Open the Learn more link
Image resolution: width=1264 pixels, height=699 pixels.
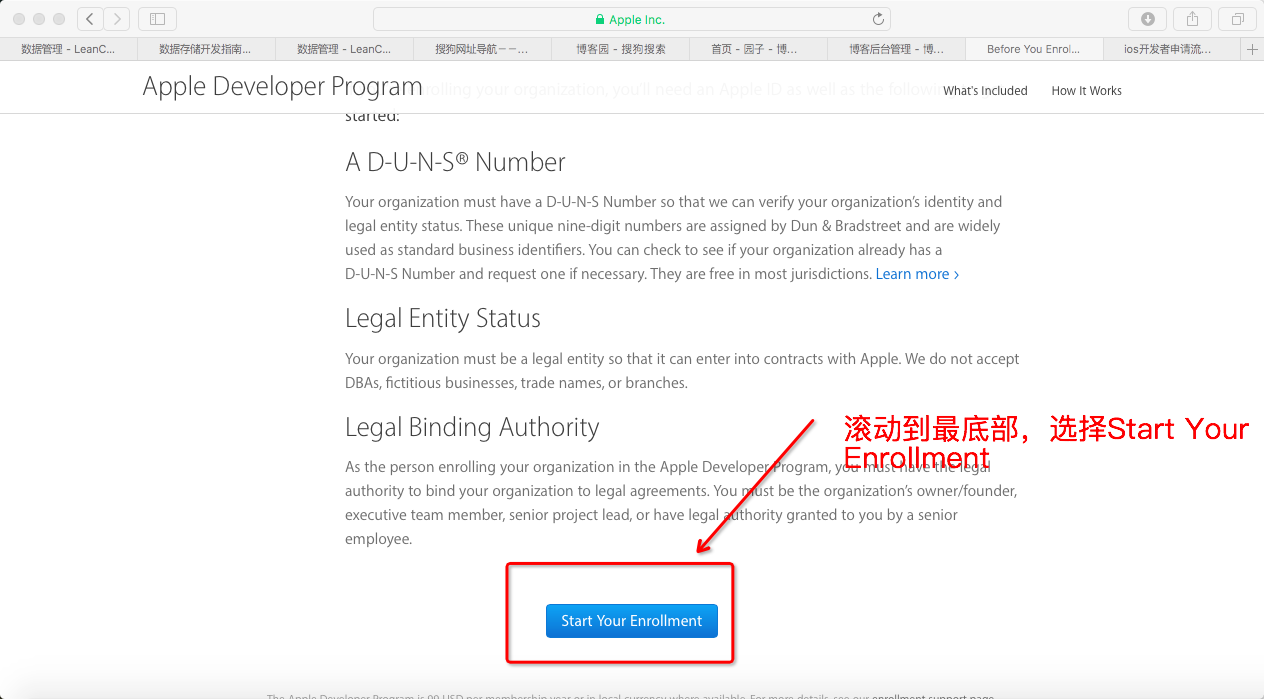click(917, 274)
